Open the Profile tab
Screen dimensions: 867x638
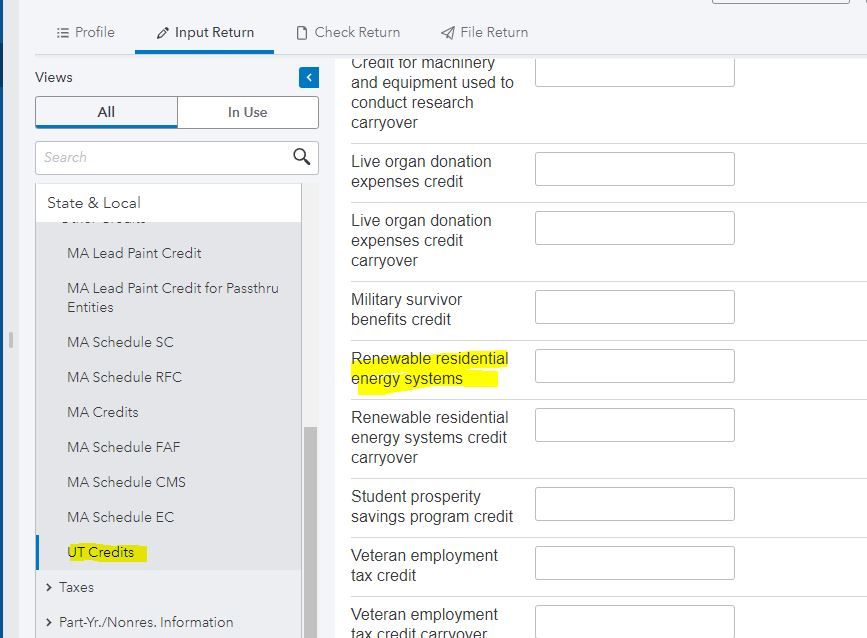(x=85, y=32)
